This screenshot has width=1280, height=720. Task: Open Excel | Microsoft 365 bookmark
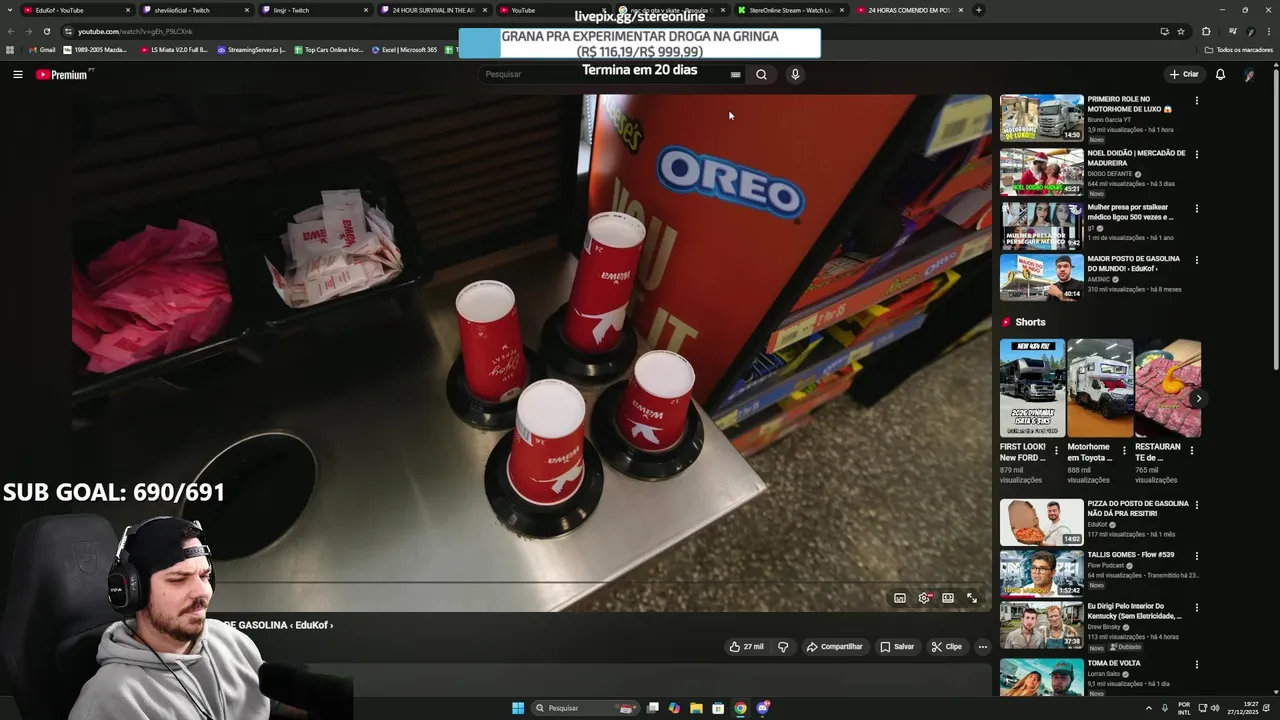tap(405, 49)
